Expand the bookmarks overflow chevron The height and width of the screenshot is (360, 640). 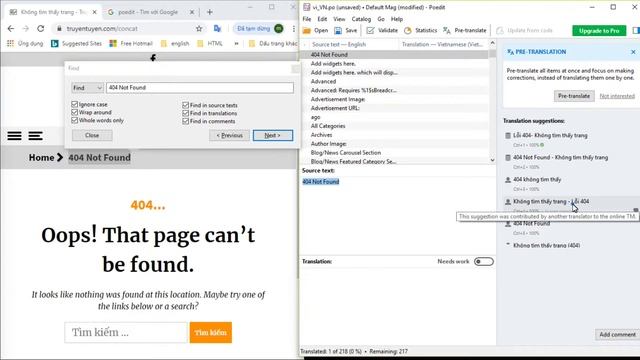tap(236, 43)
